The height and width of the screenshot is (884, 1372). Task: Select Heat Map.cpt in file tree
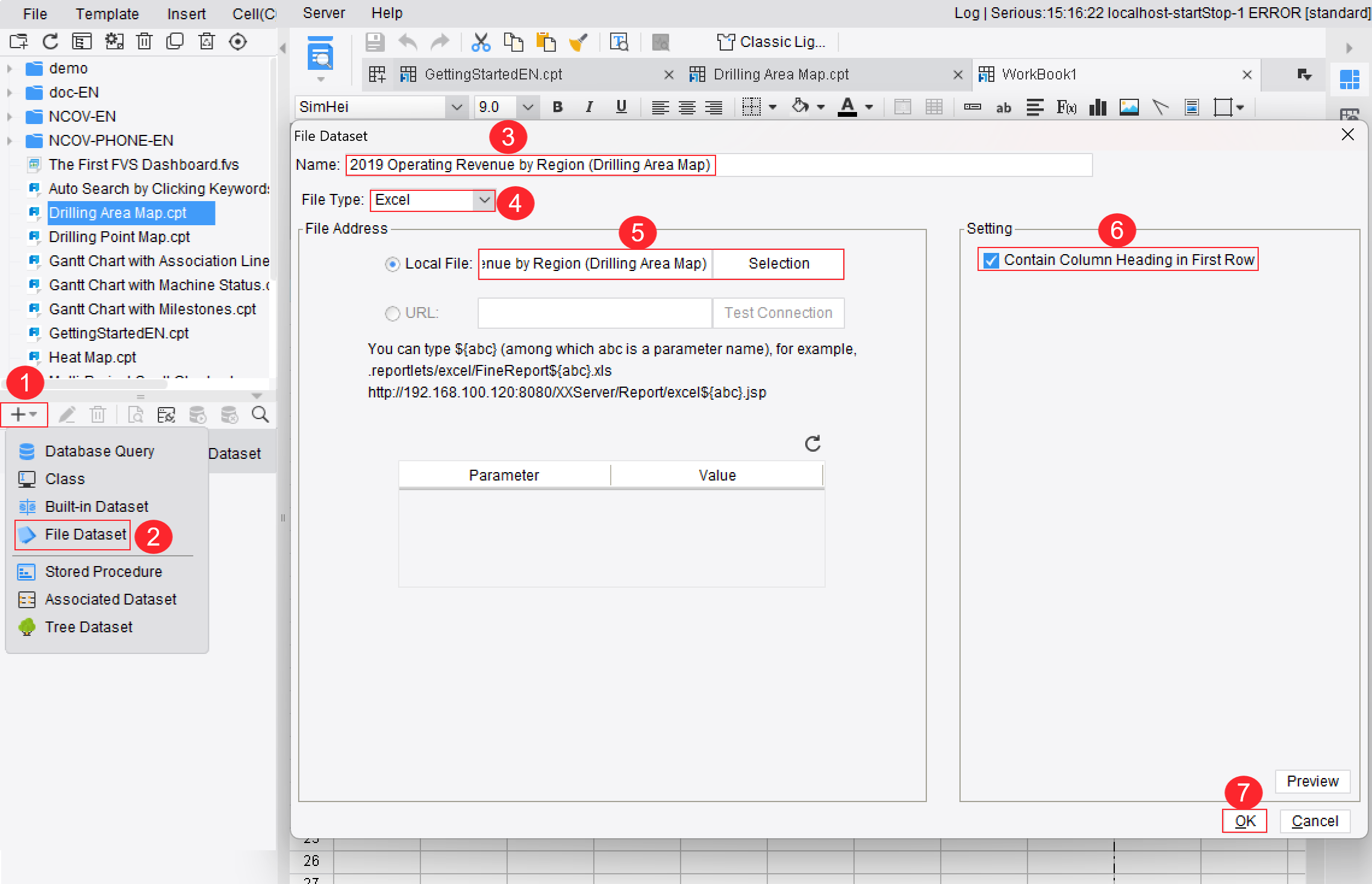tap(92, 357)
